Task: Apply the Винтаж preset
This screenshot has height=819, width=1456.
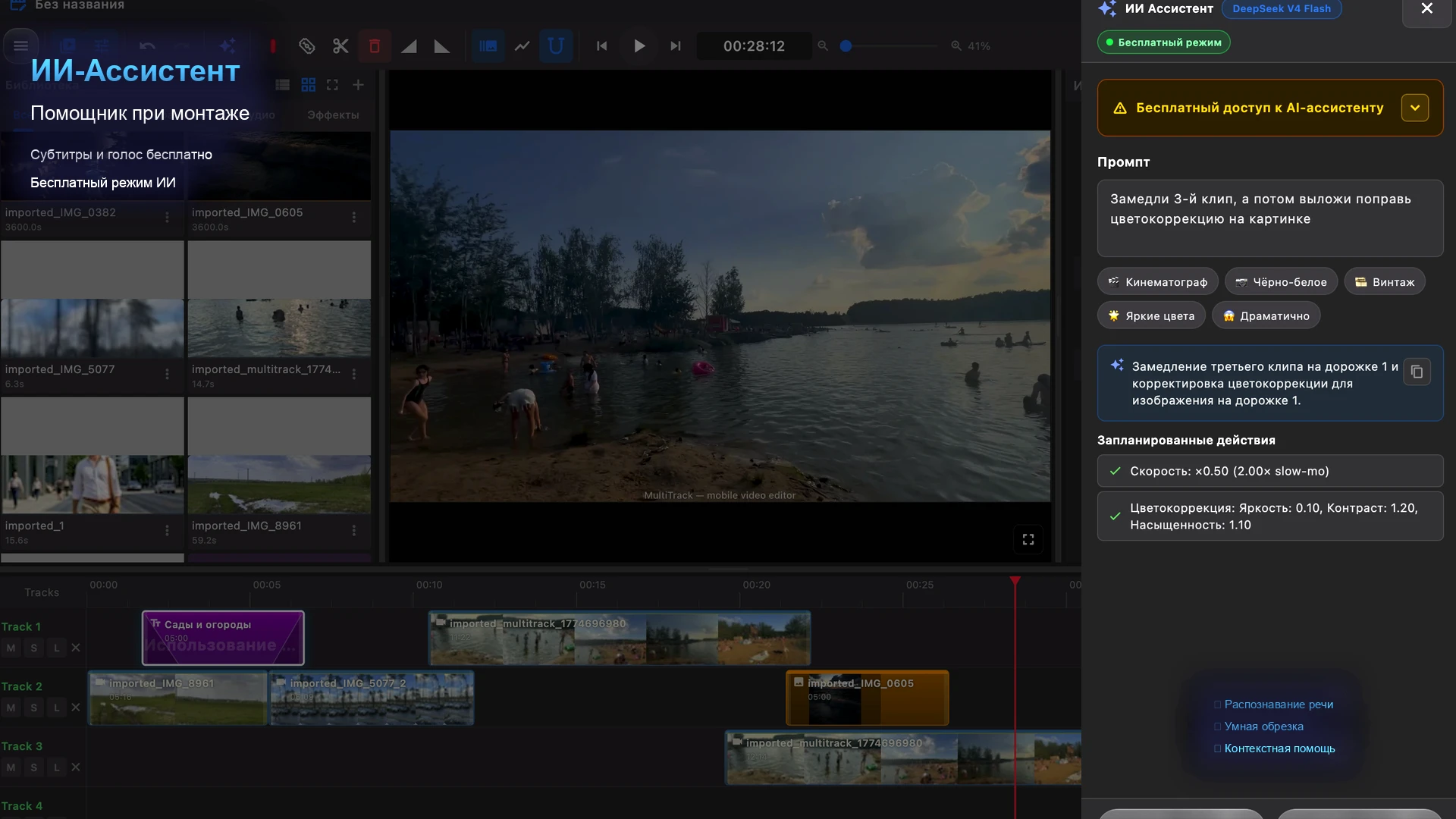Action: (1385, 282)
